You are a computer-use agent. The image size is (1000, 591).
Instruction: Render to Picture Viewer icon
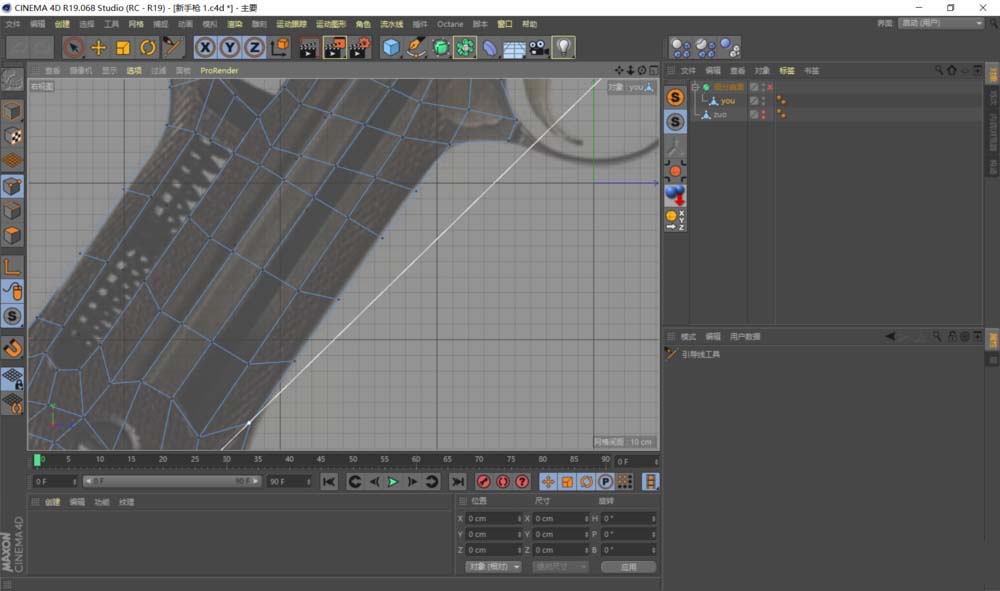(332, 47)
